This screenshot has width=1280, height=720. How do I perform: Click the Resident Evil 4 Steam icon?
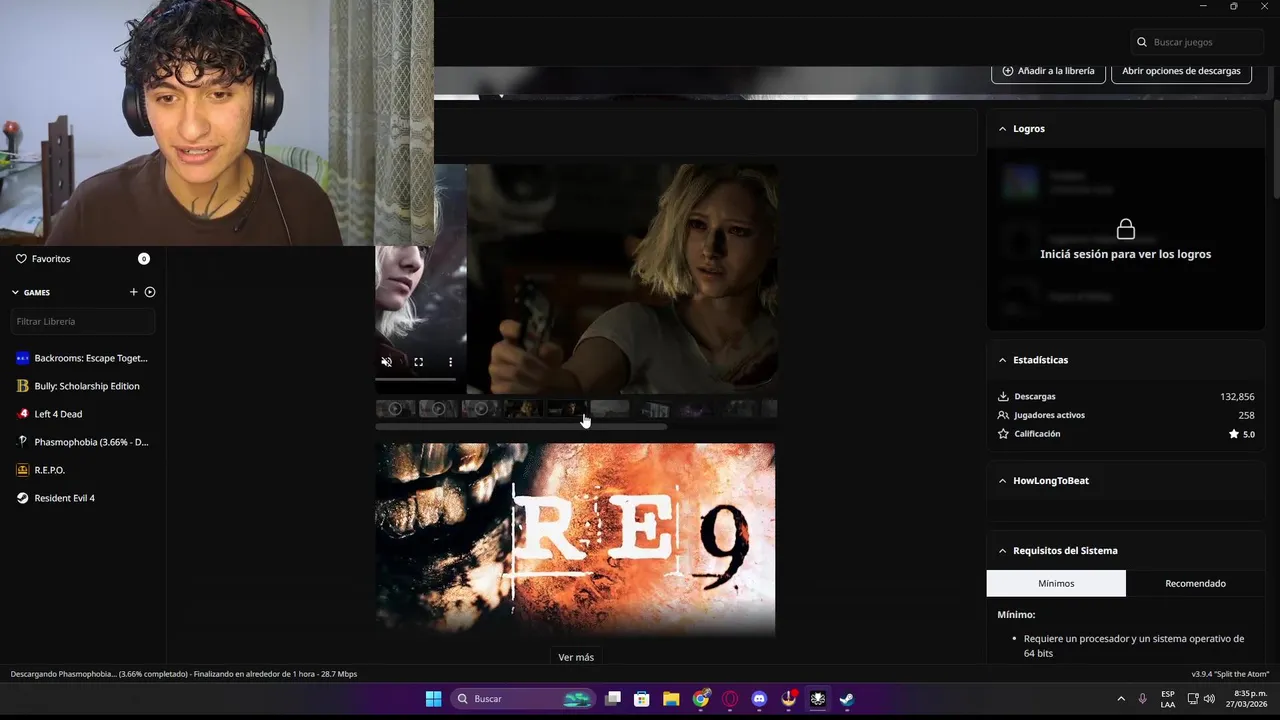click(x=23, y=498)
